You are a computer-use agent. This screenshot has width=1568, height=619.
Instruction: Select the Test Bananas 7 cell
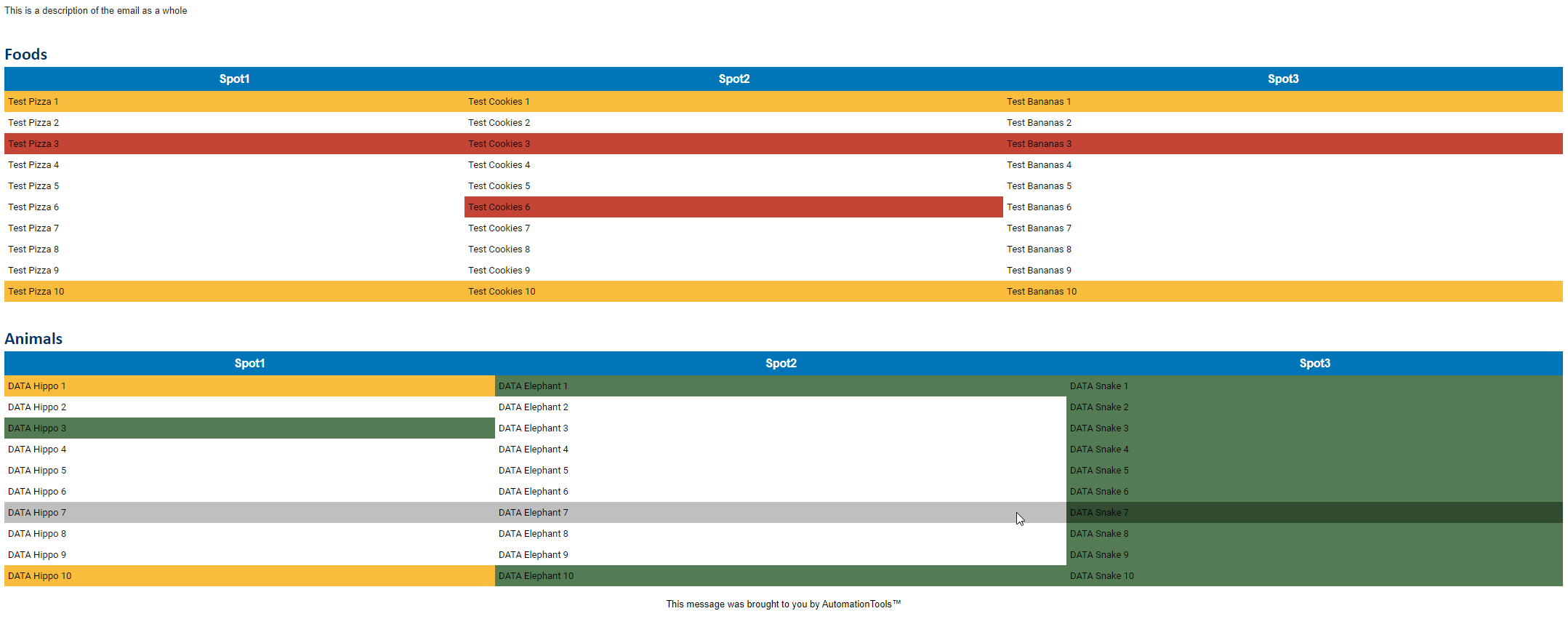tap(1283, 228)
